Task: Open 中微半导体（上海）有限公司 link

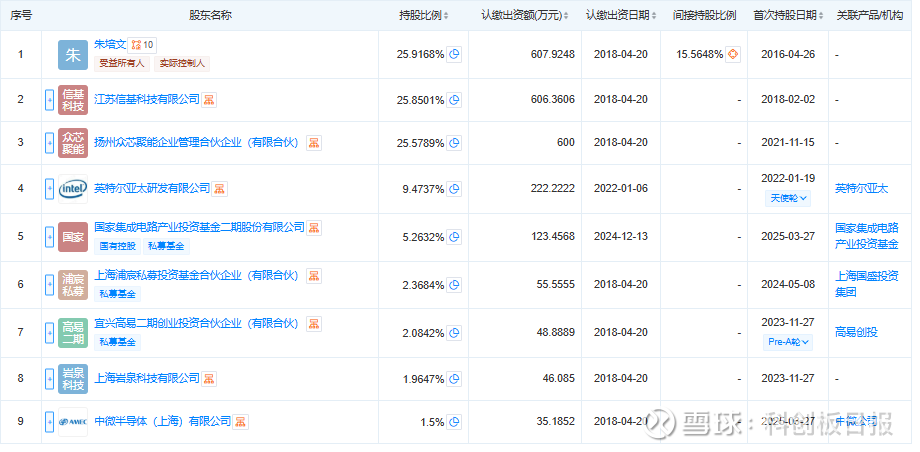Action: point(163,421)
